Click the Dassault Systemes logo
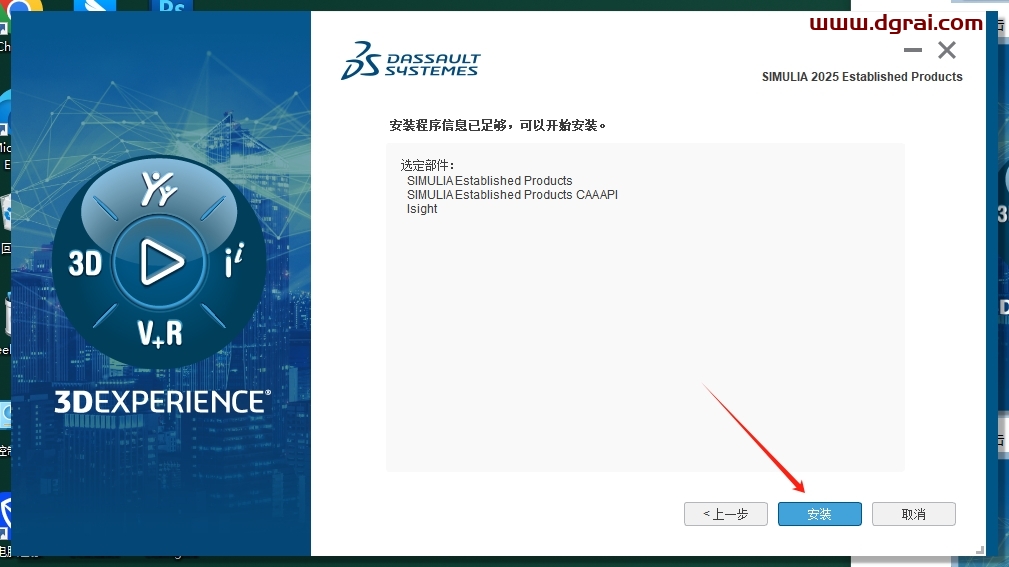 (411, 60)
